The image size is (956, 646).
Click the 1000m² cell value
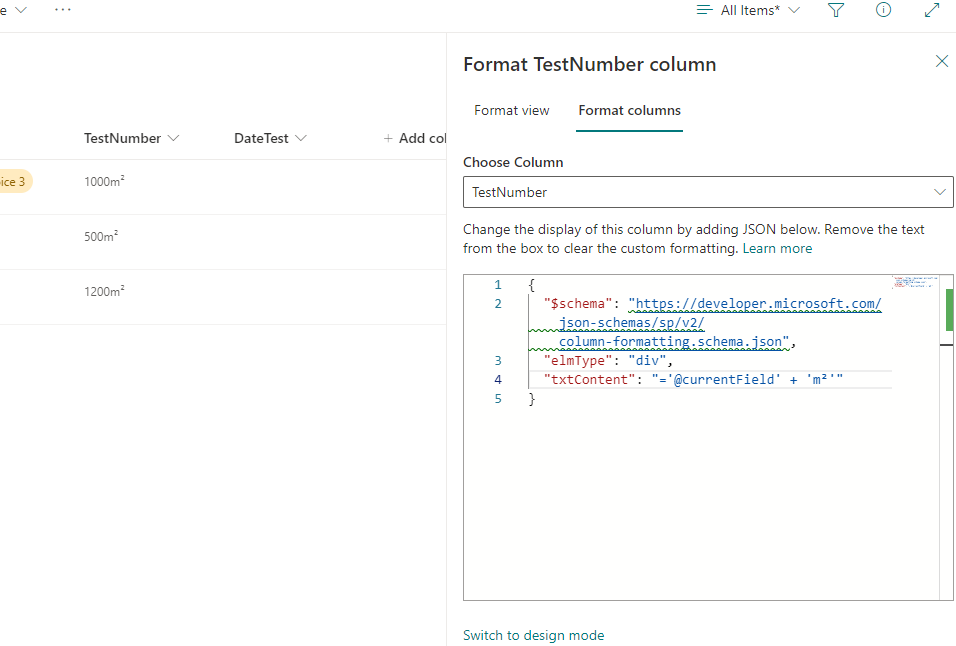click(x=104, y=181)
